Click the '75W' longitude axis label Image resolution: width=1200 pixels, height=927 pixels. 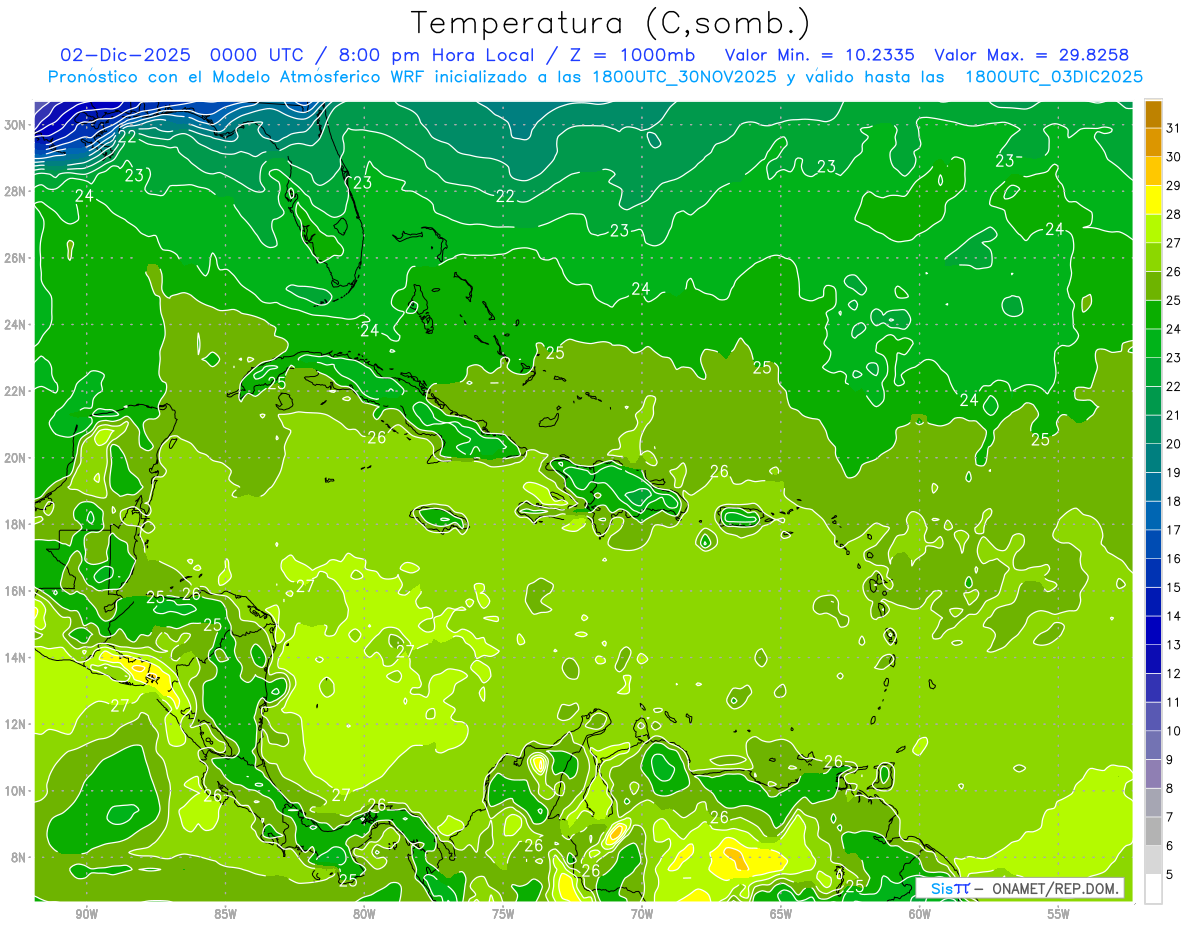coord(503,915)
